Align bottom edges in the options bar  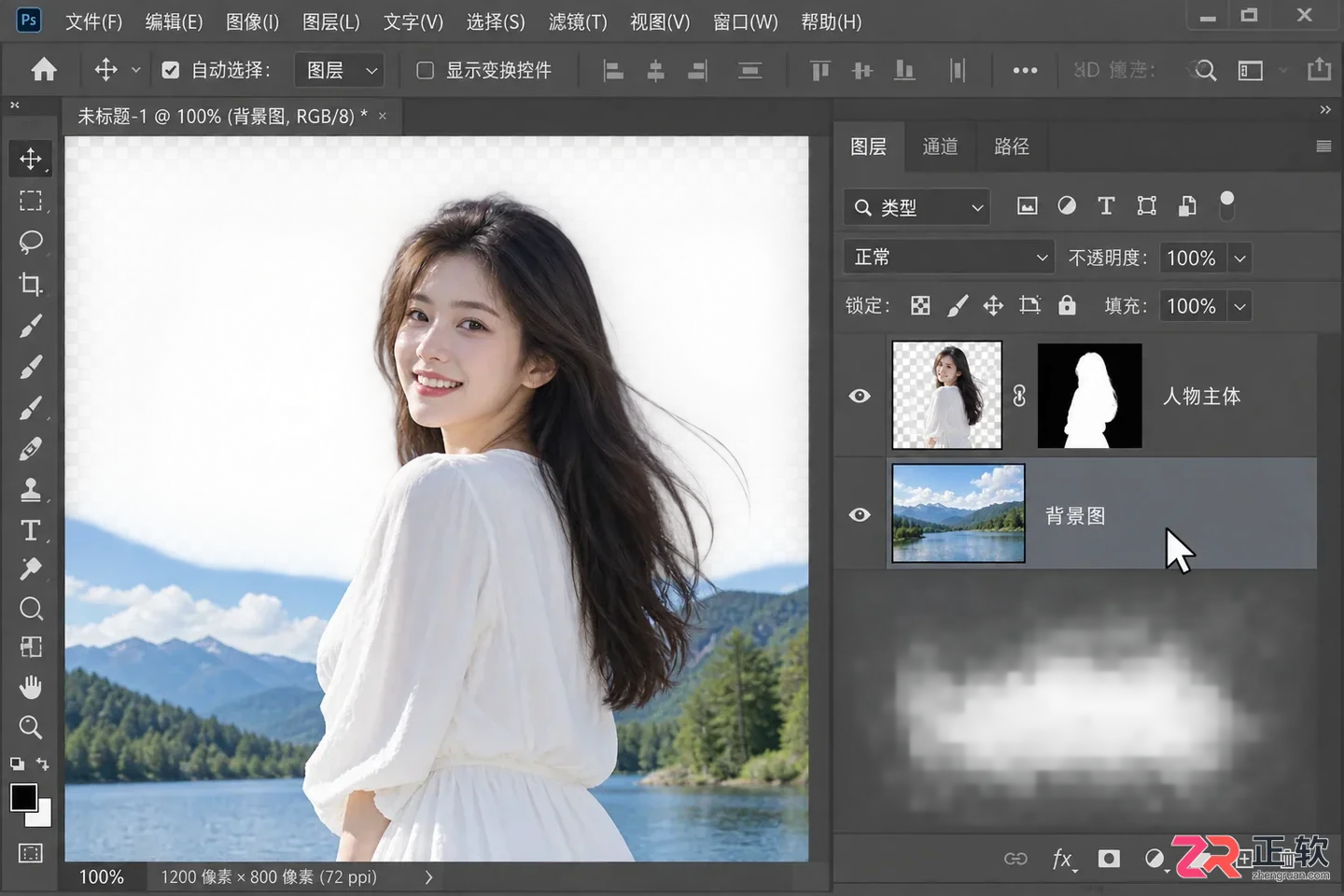coord(904,70)
